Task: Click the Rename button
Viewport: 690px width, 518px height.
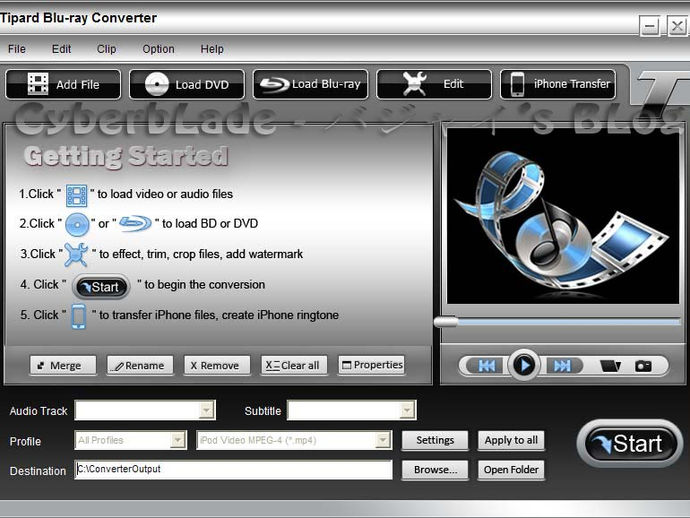Action: click(x=140, y=365)
